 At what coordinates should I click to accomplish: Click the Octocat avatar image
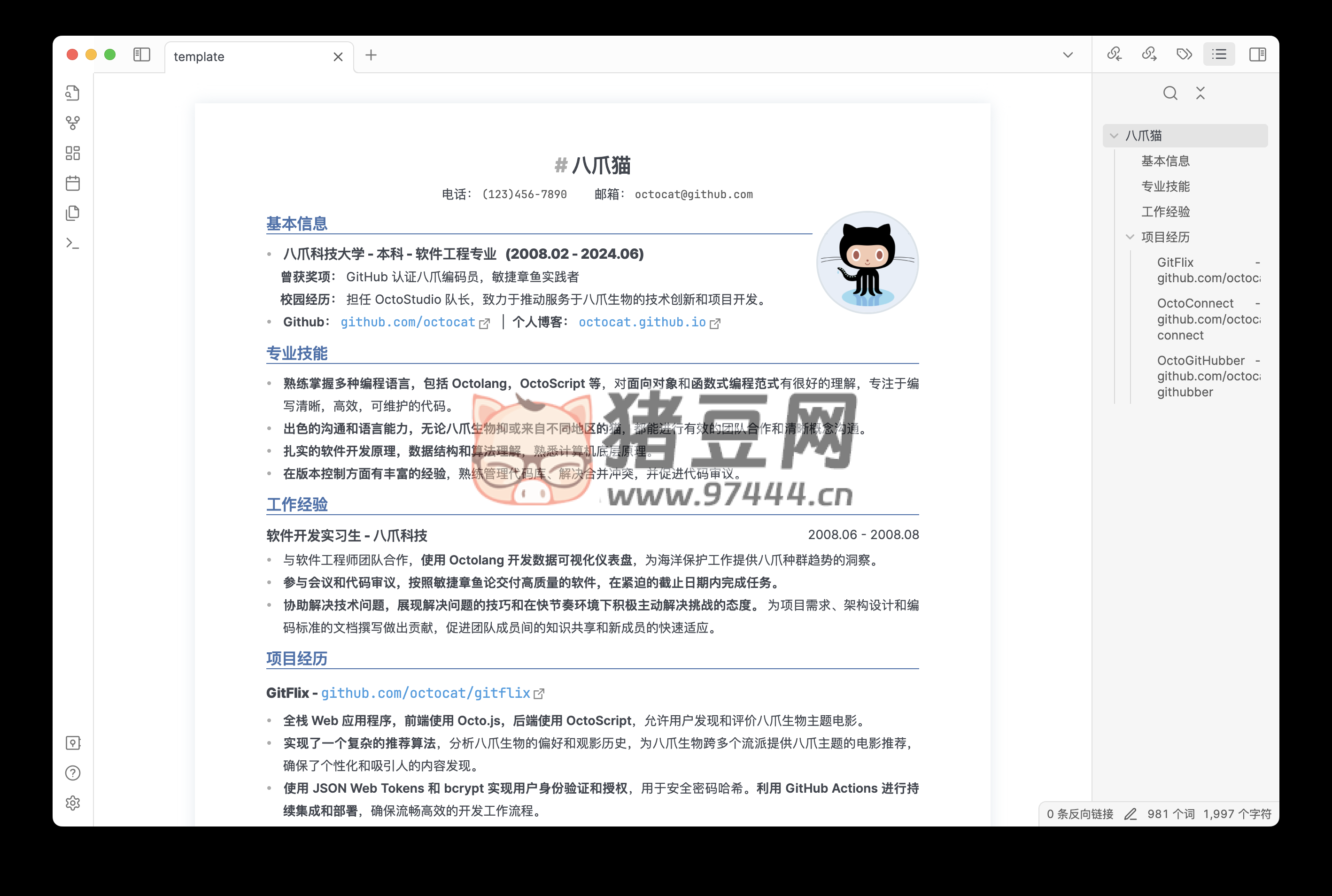point(867,263)
